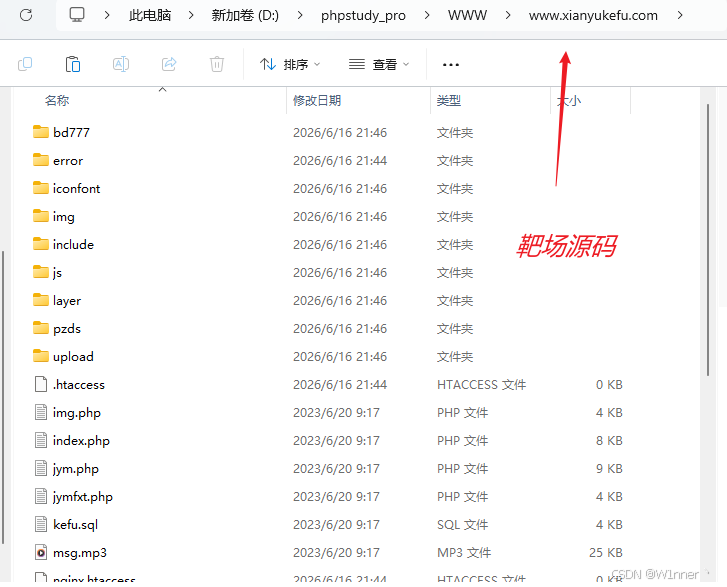Click the Delete trash can icon

tap(217, 64)
